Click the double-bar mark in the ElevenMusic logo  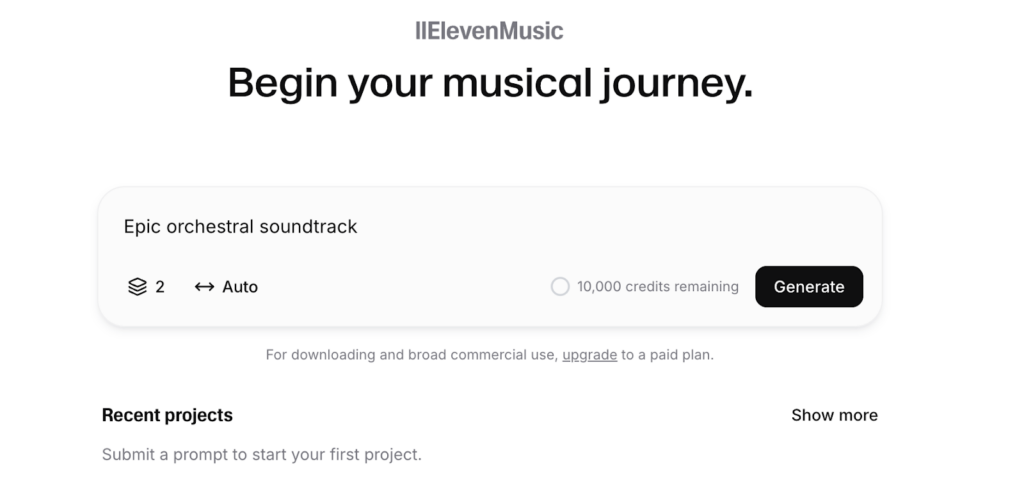click(420, 31)
